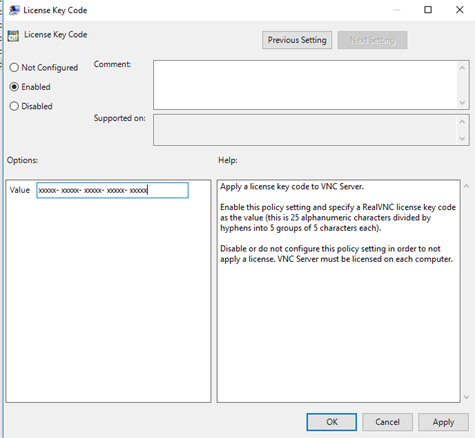
Task: Click the Comment box scroll up arrow
Action: click(462, 68)
